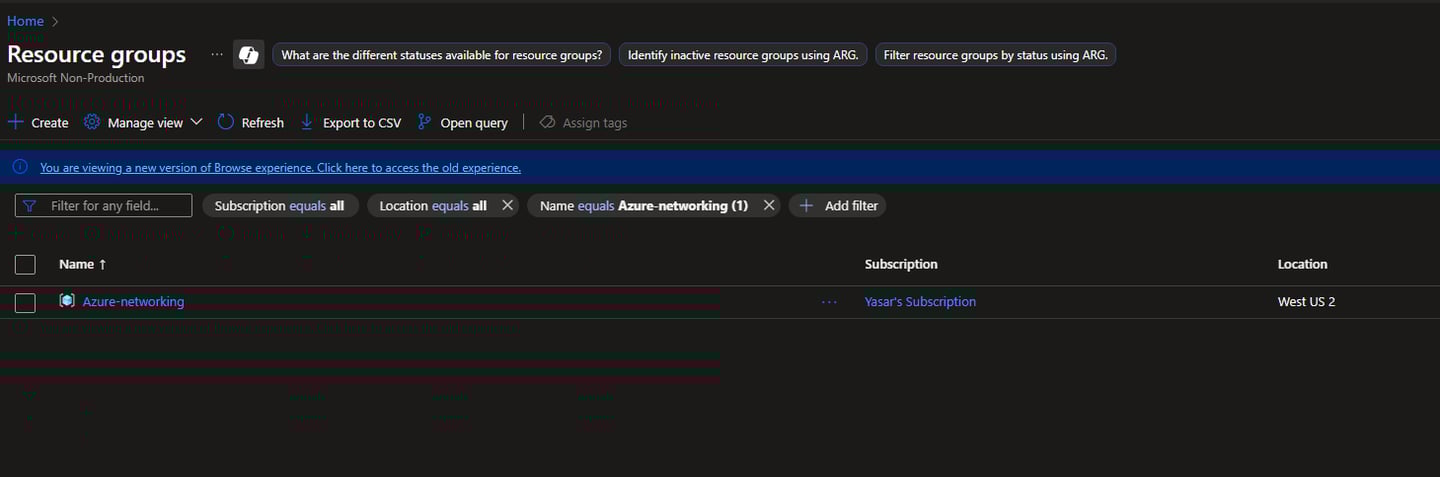Open the ellipsis menu next to Resource groups title
1440x477 pixels.
[217, 55]
